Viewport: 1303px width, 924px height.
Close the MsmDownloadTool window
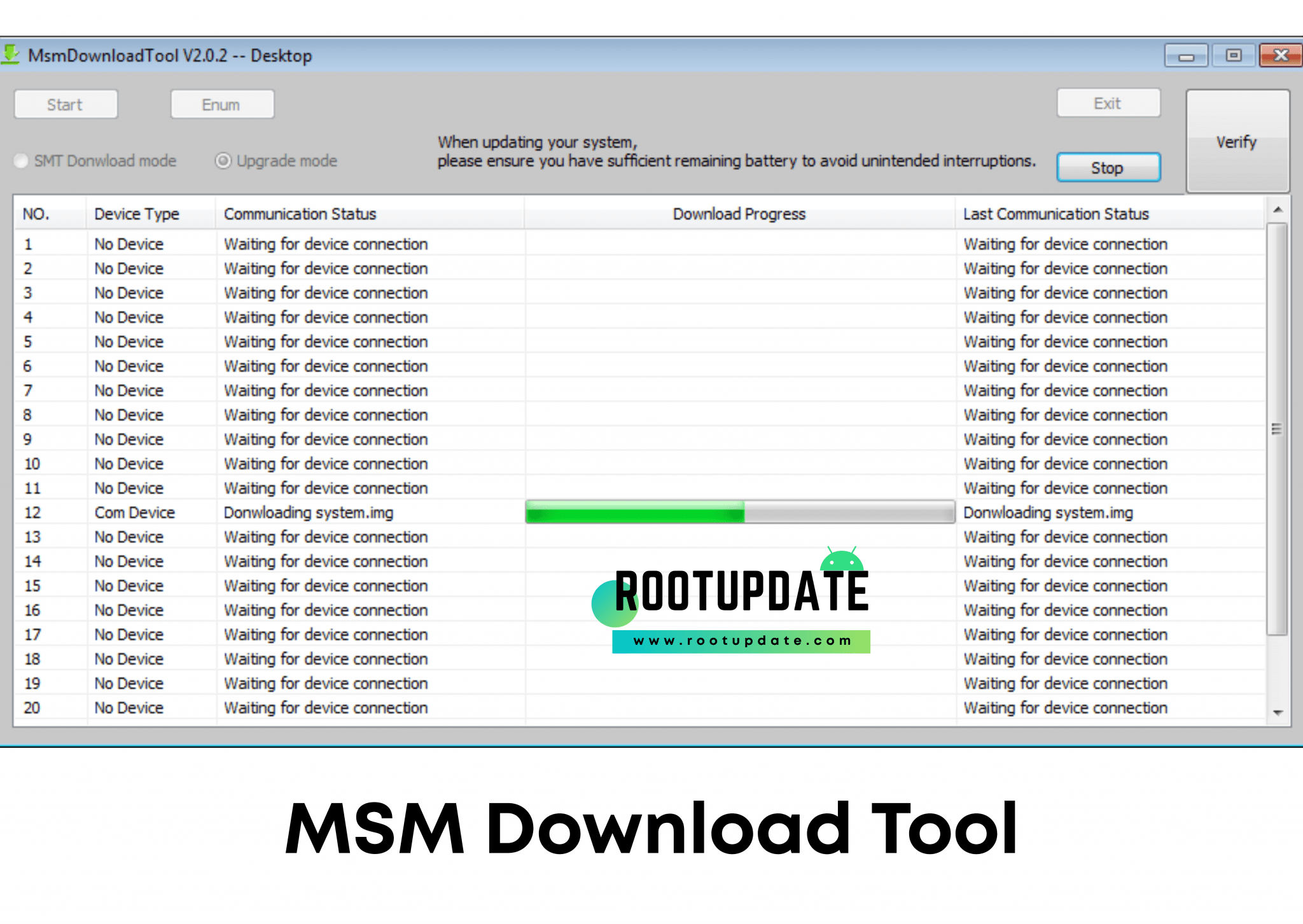point(1281,56)
